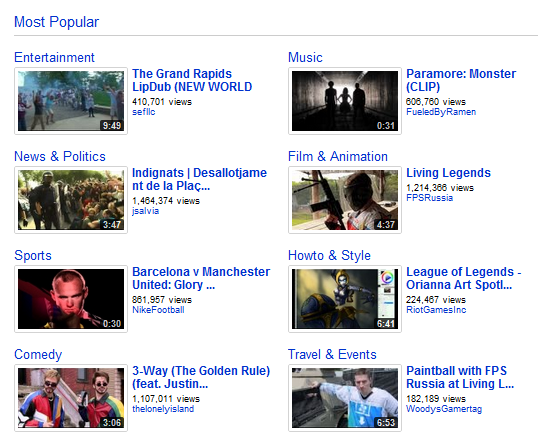Click the 3-Way Golden Rule thumbnail

[71, 398]
